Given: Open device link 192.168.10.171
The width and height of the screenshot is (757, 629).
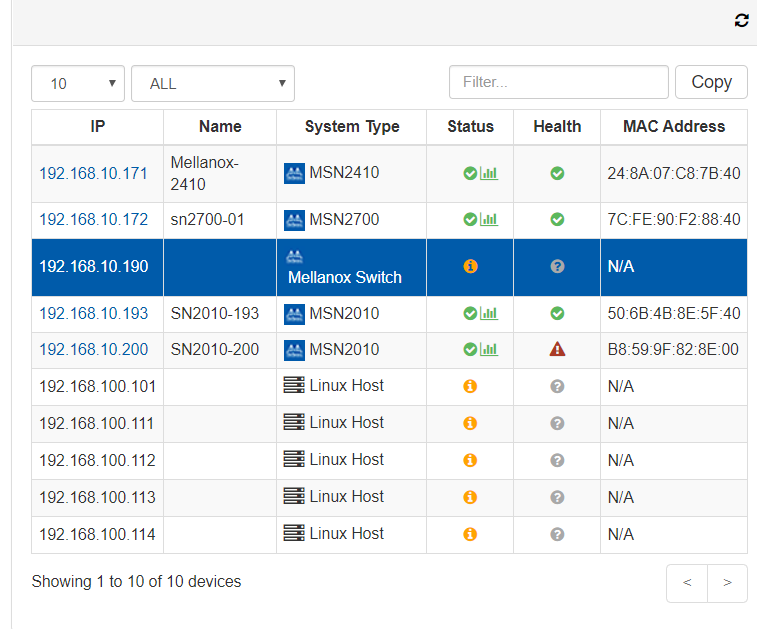Looking at the screenshot, I should click(93, 173).
